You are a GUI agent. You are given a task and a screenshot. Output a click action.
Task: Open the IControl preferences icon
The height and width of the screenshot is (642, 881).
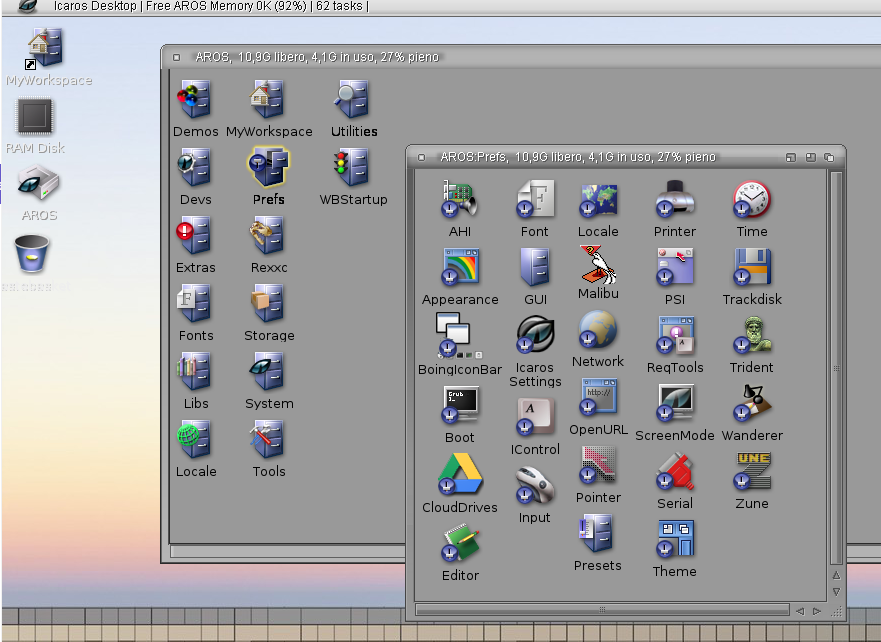click(535, 417)
